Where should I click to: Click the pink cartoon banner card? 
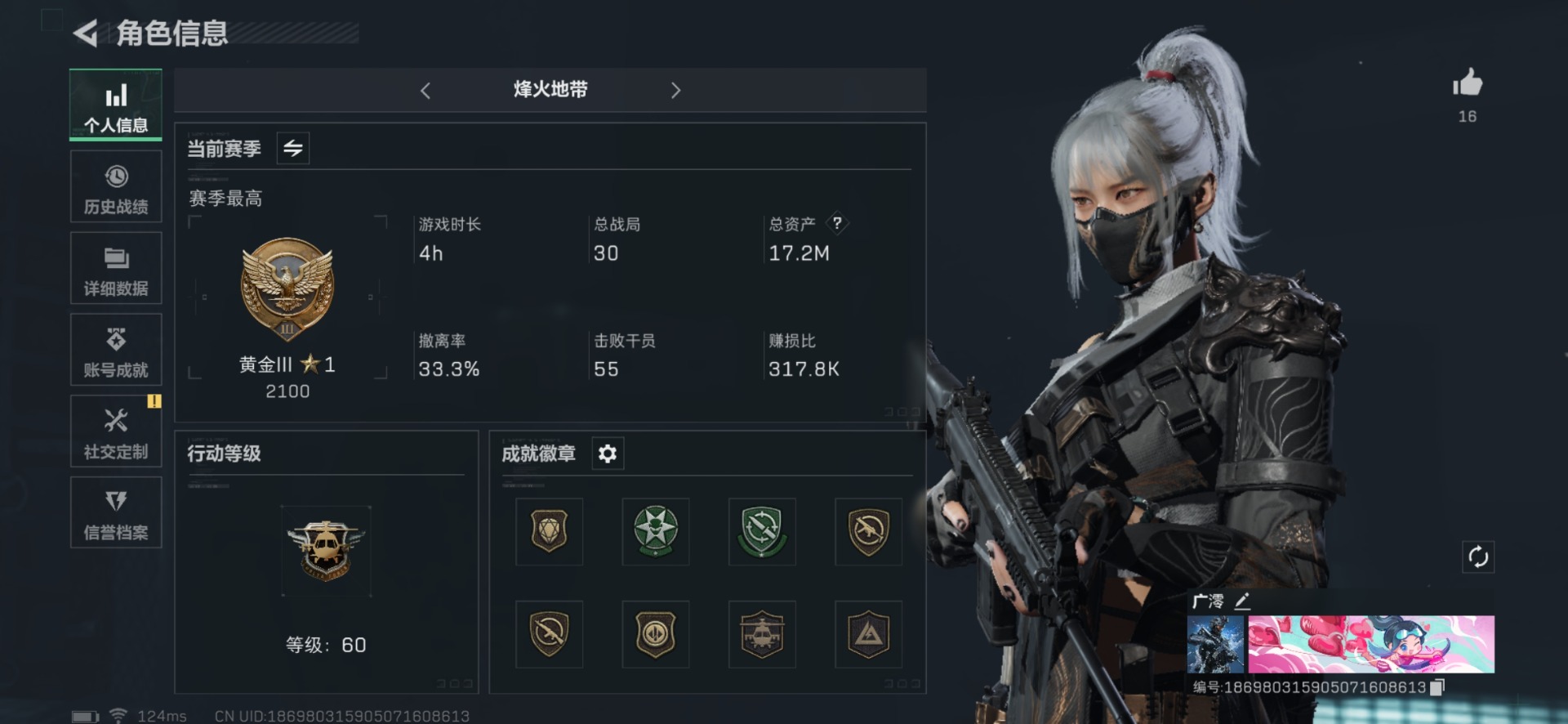coord(1371,645)
